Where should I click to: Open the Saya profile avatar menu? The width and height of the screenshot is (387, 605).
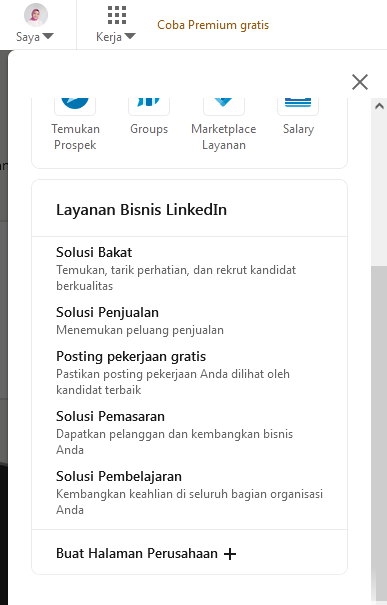(x=36, y=15)
